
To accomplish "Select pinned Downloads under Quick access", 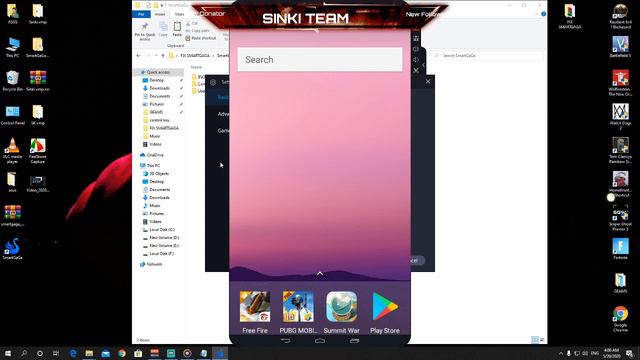I will click(x=160, y=88).
